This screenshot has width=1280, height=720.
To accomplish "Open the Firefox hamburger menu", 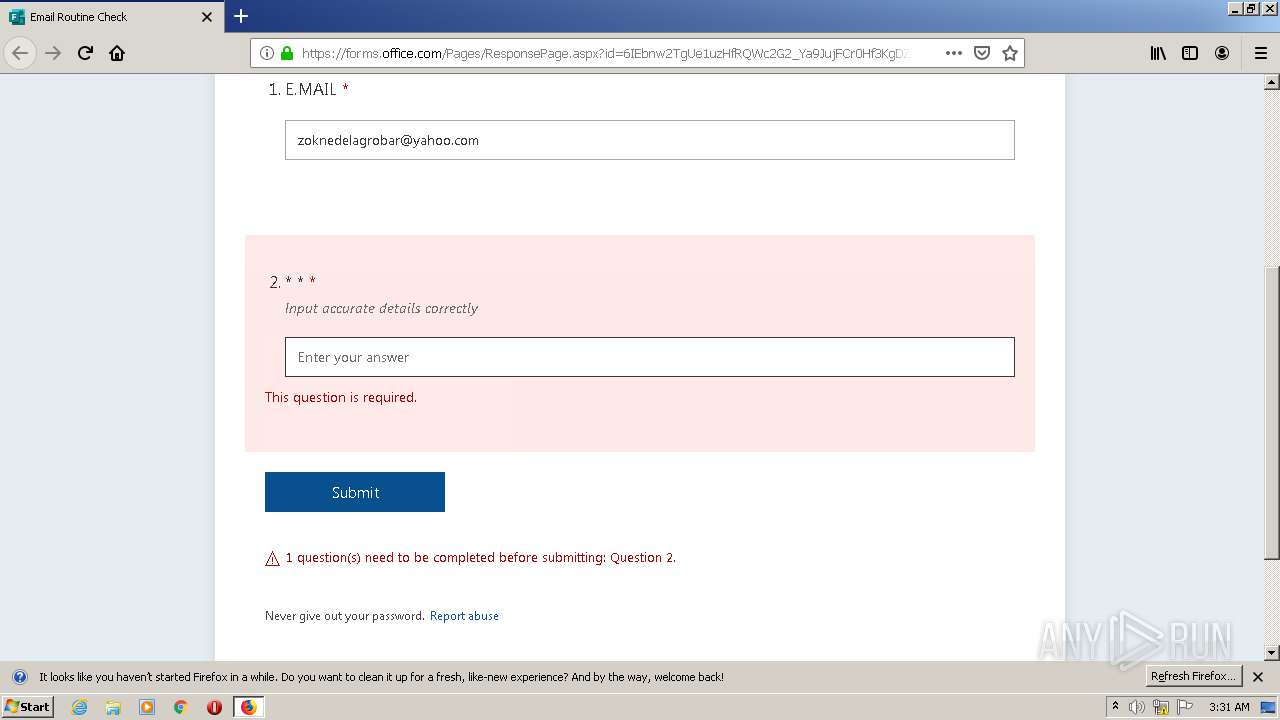I will pos(1260,53).
